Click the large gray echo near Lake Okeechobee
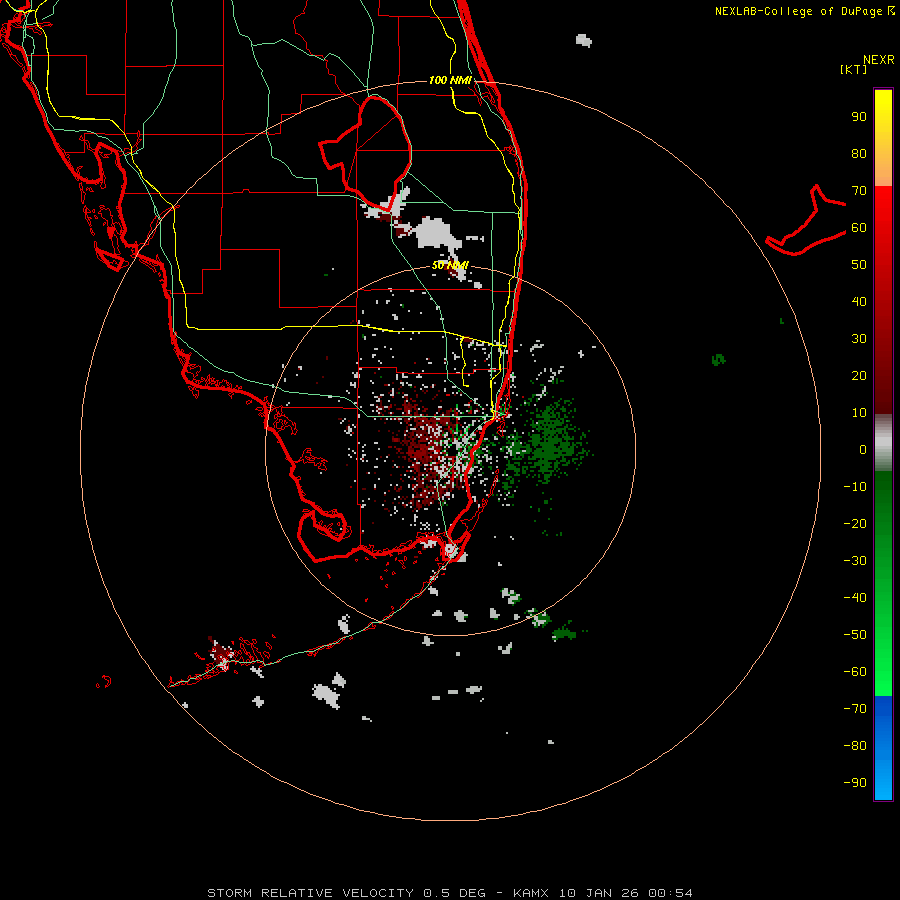The width and height of the screenshot is (900, 900). (x=438, y=232)
